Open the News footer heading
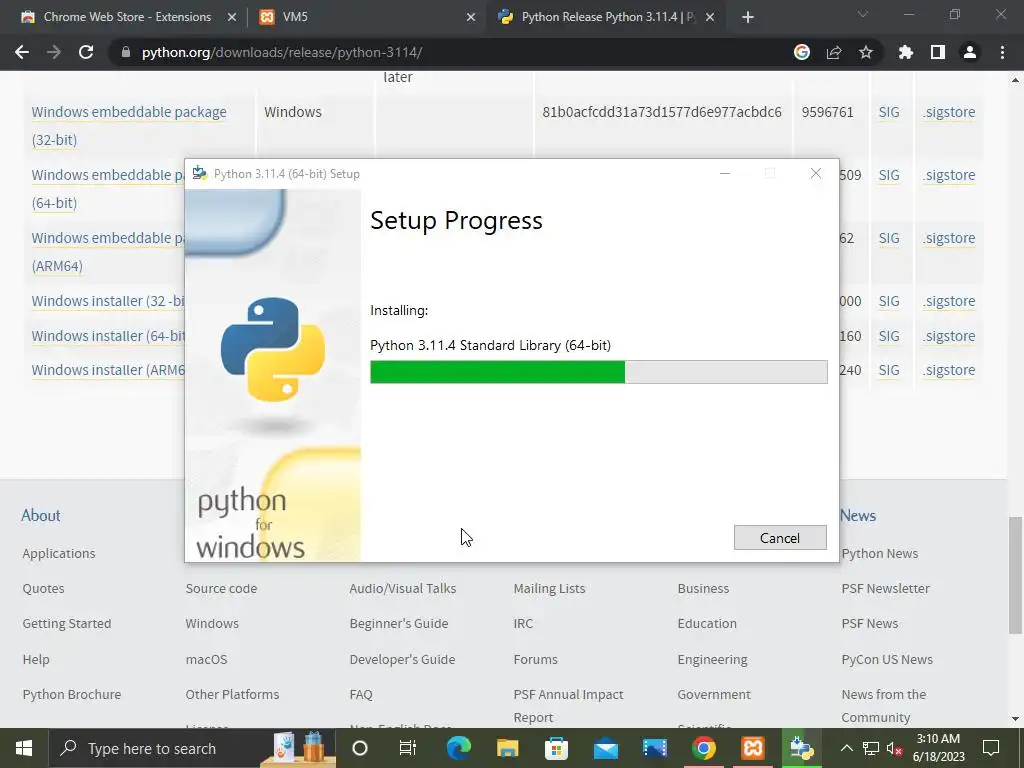 tap(857, 515)
